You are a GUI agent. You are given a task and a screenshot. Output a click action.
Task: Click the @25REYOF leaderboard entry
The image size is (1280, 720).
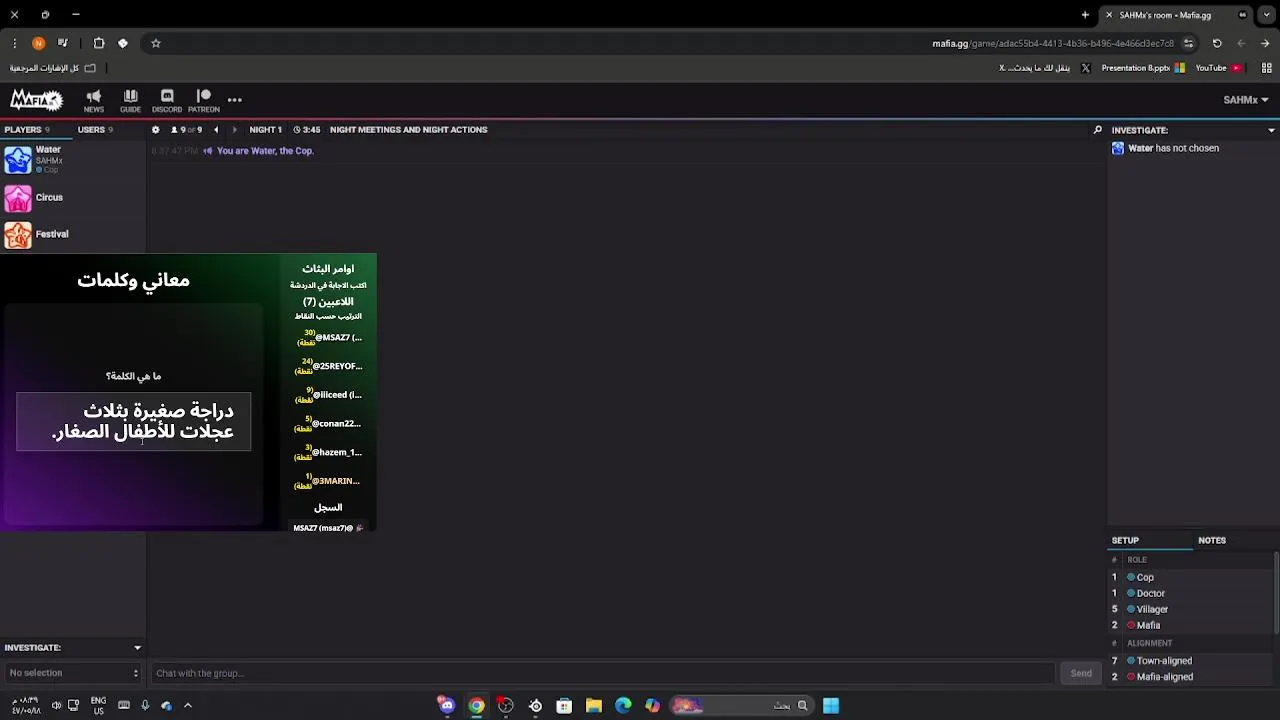click(329, 366)
